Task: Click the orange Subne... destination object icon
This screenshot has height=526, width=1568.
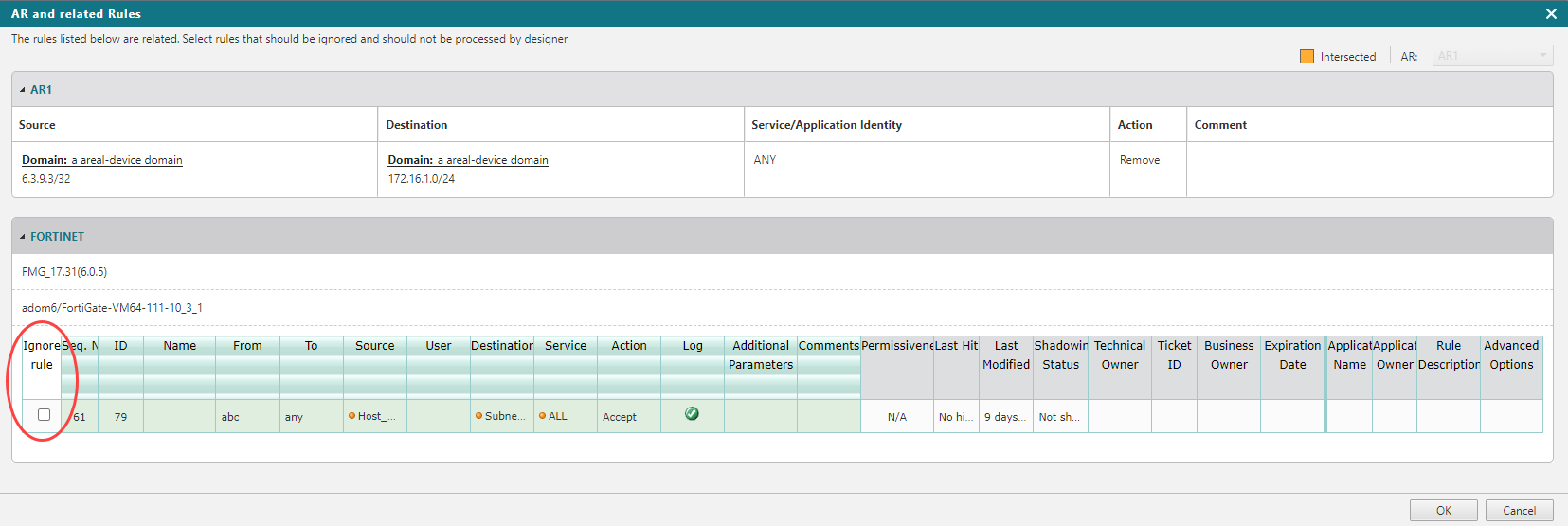Action: pos(478,416)
